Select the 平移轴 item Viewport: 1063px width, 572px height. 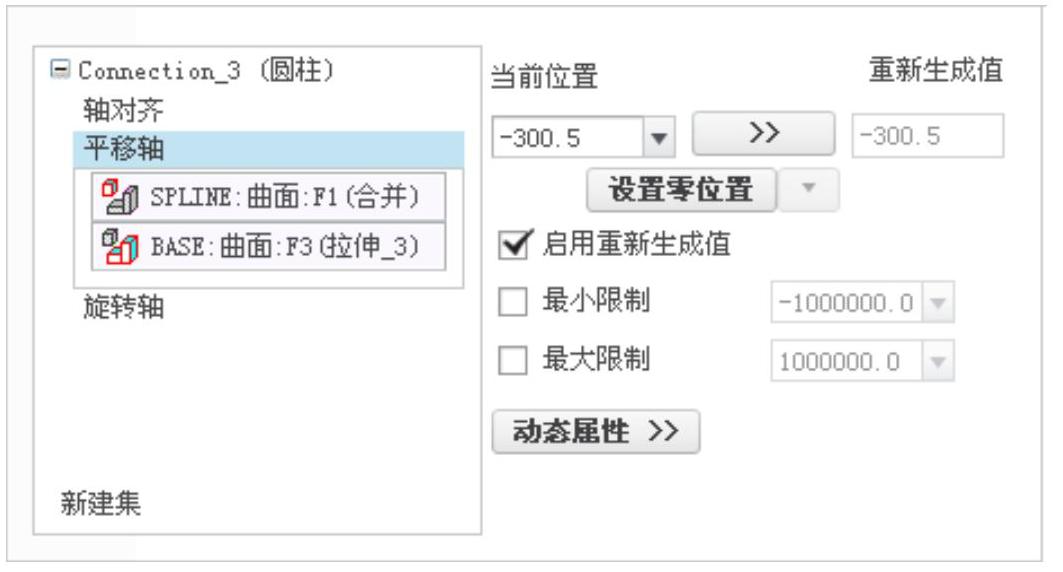[268, 149]
